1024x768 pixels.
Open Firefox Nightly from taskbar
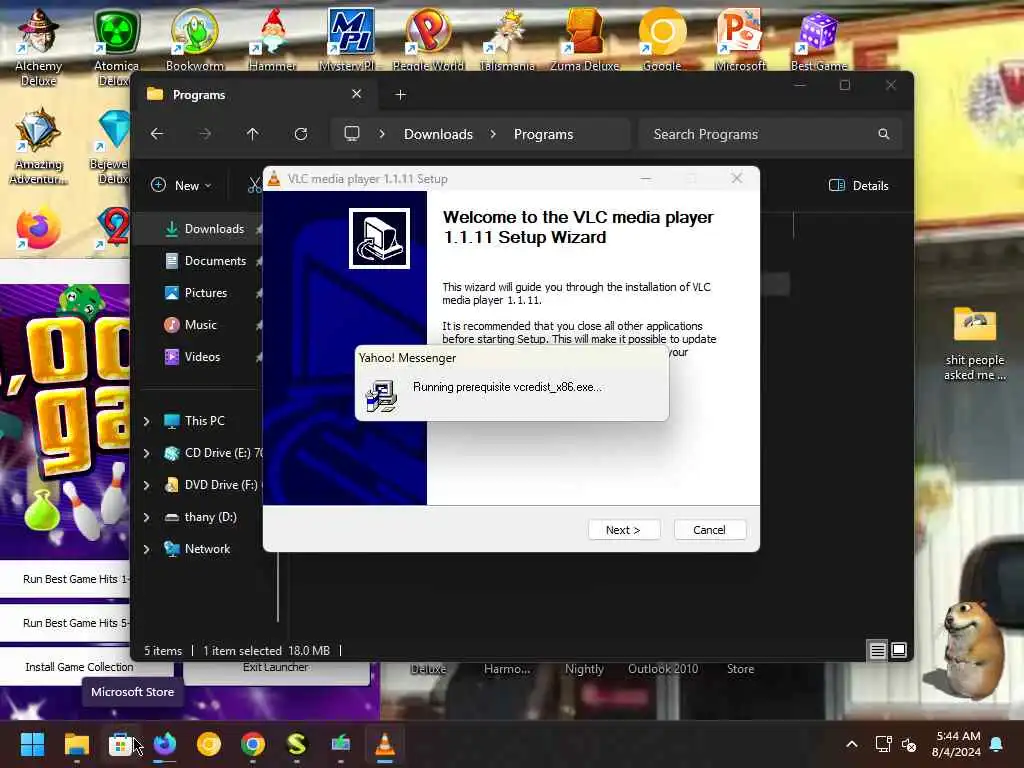165,744
